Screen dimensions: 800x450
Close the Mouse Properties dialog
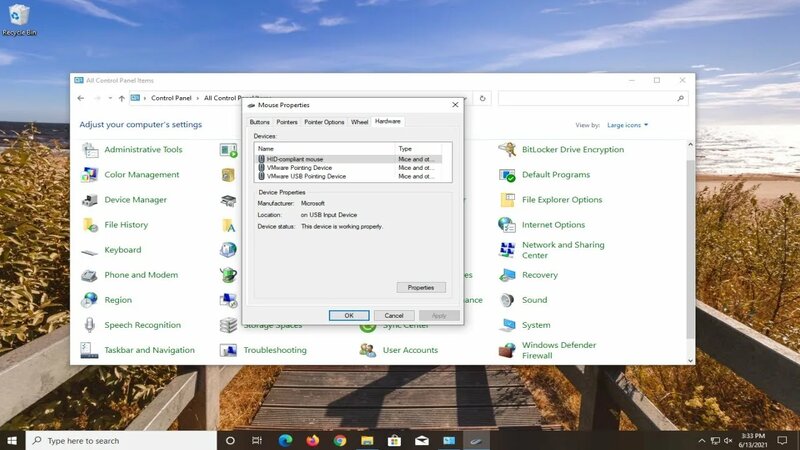(455, 105)
